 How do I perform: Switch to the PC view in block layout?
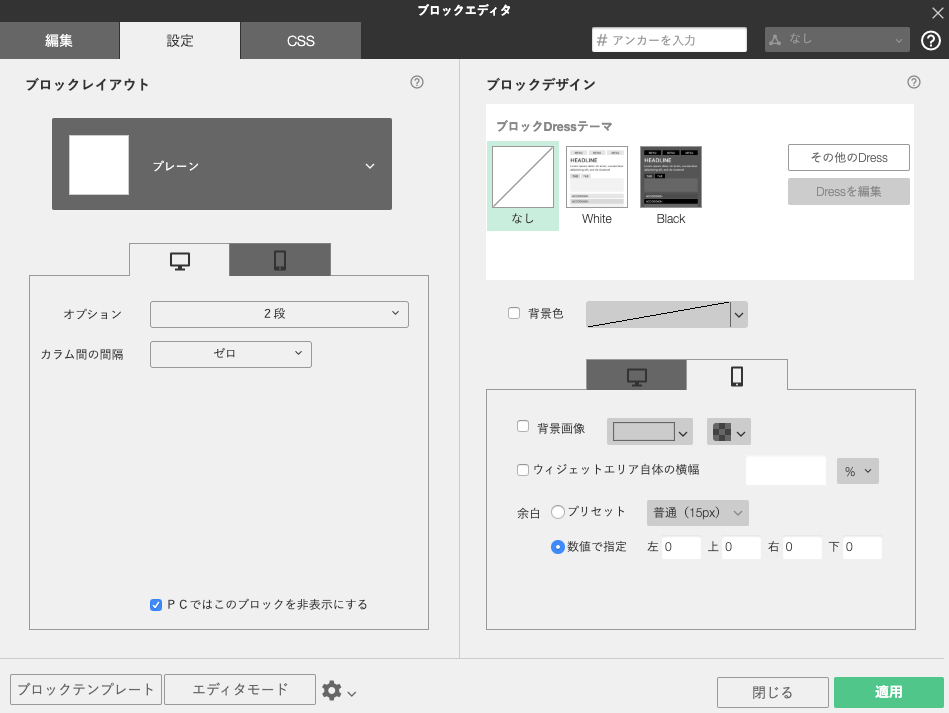click(x=179, y=259)
